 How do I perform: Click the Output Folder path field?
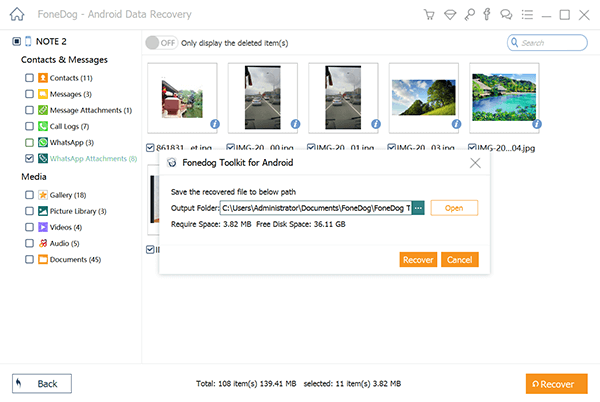[x=316, y=208]
